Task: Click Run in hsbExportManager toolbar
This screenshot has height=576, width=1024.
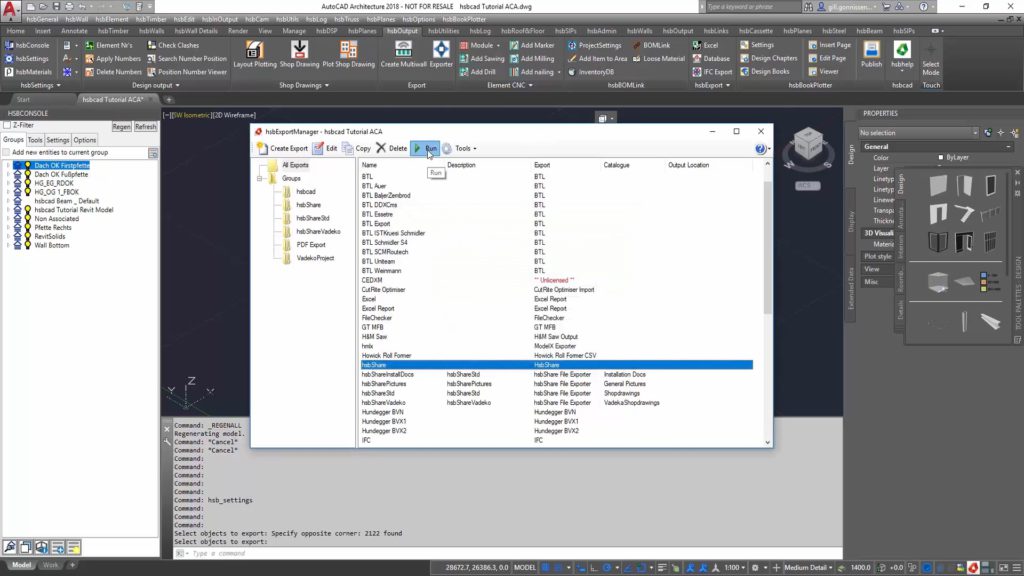Action: click(425, 148)
